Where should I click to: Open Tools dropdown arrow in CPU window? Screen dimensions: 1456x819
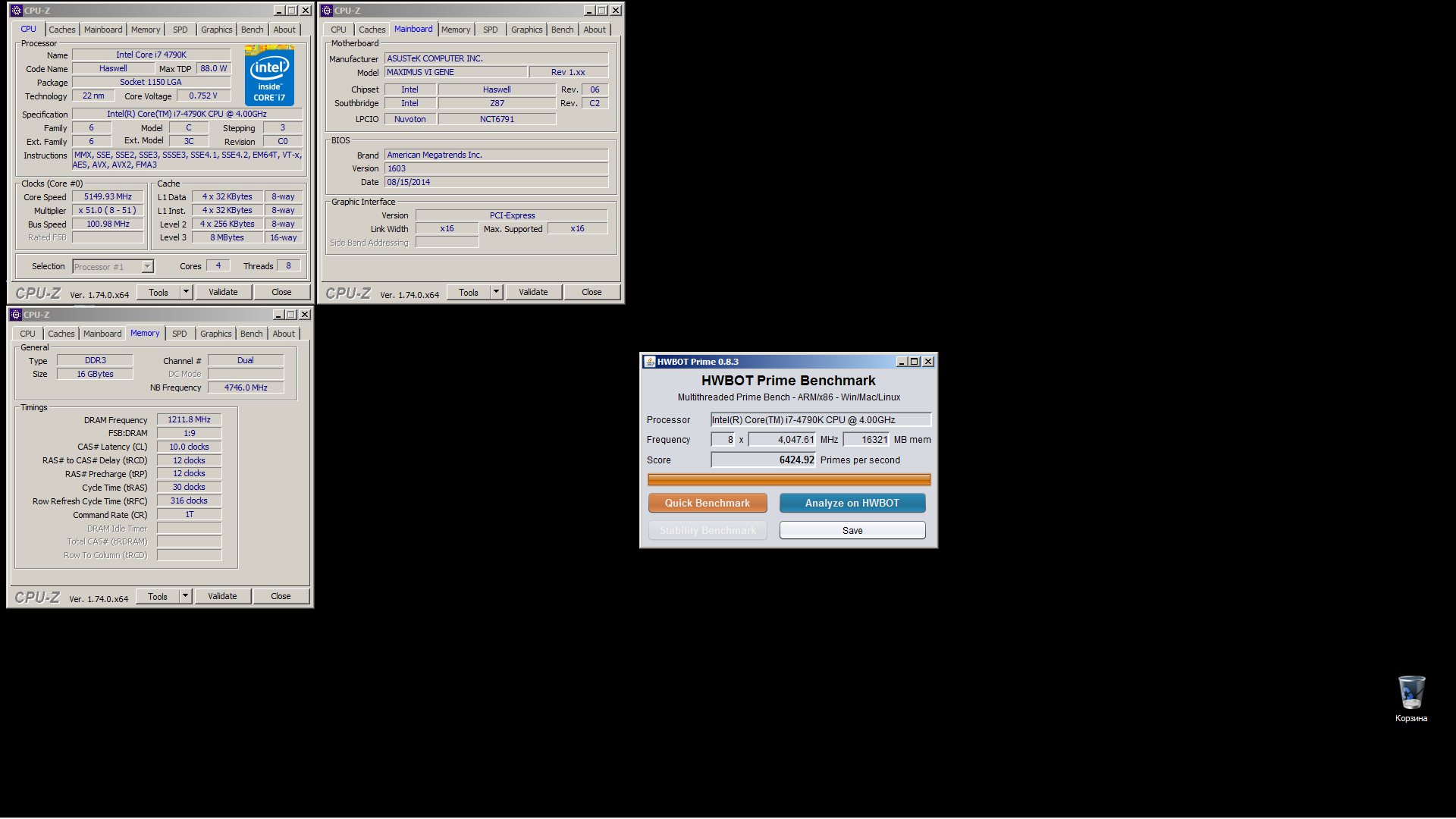(x=186, y=292)
